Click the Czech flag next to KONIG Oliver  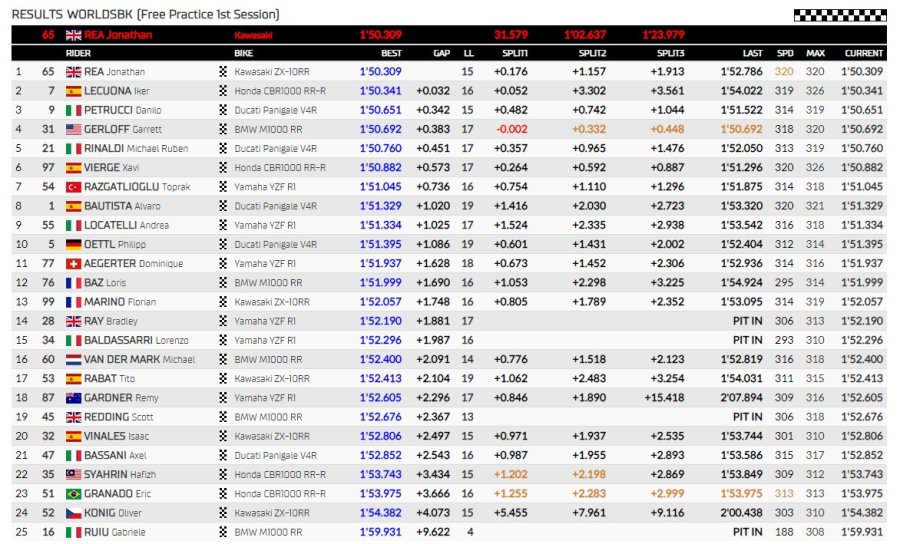pos(73,513)
